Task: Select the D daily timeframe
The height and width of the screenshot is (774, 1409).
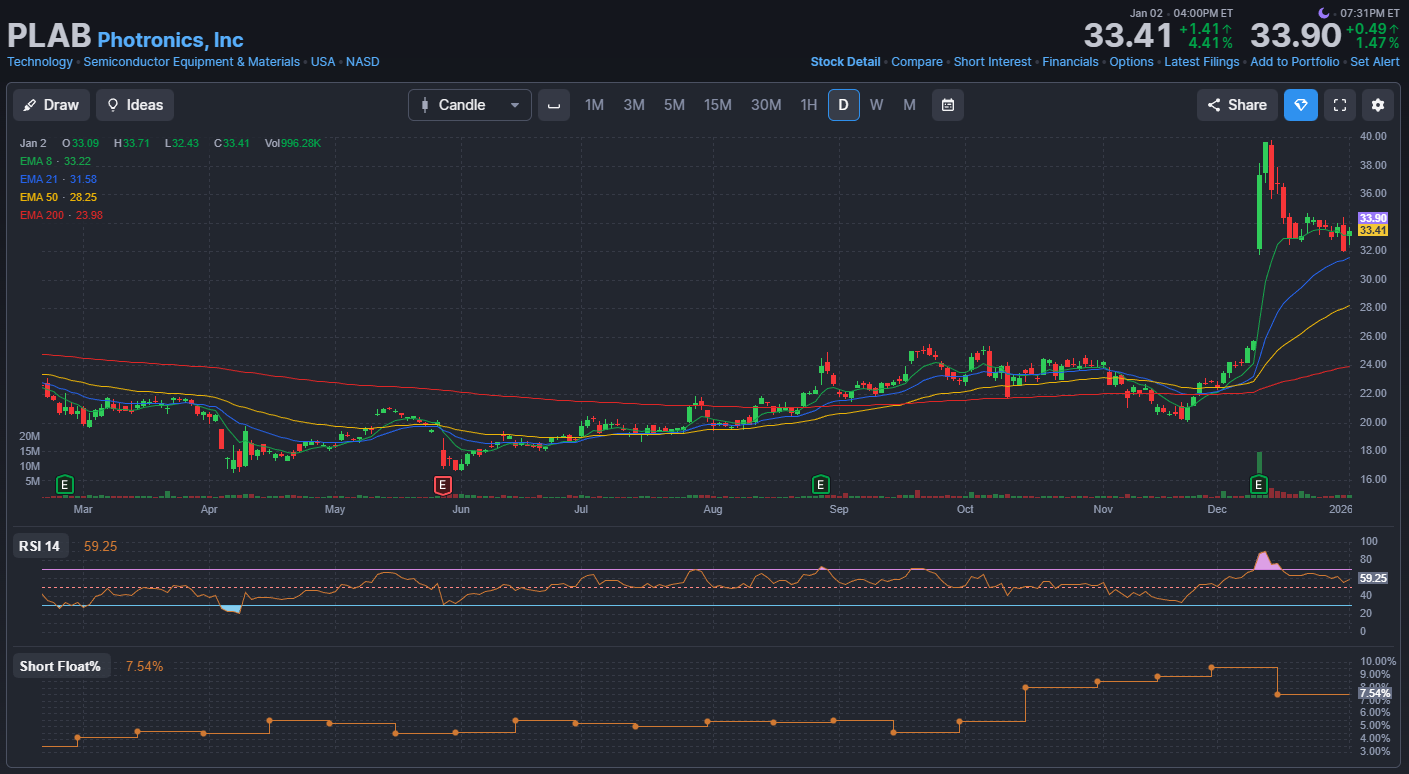Action: [843, 105]
